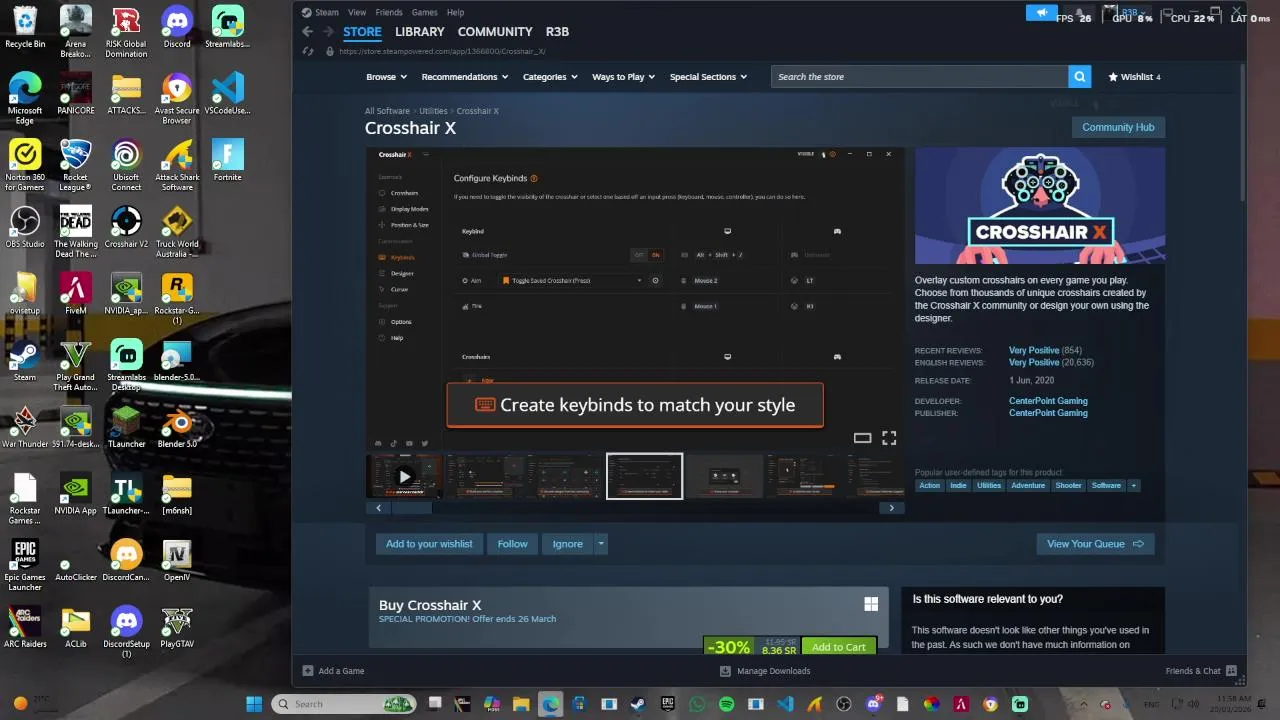
Task: Select the ARC Raiders desktop icon
Action: [25, 628]
